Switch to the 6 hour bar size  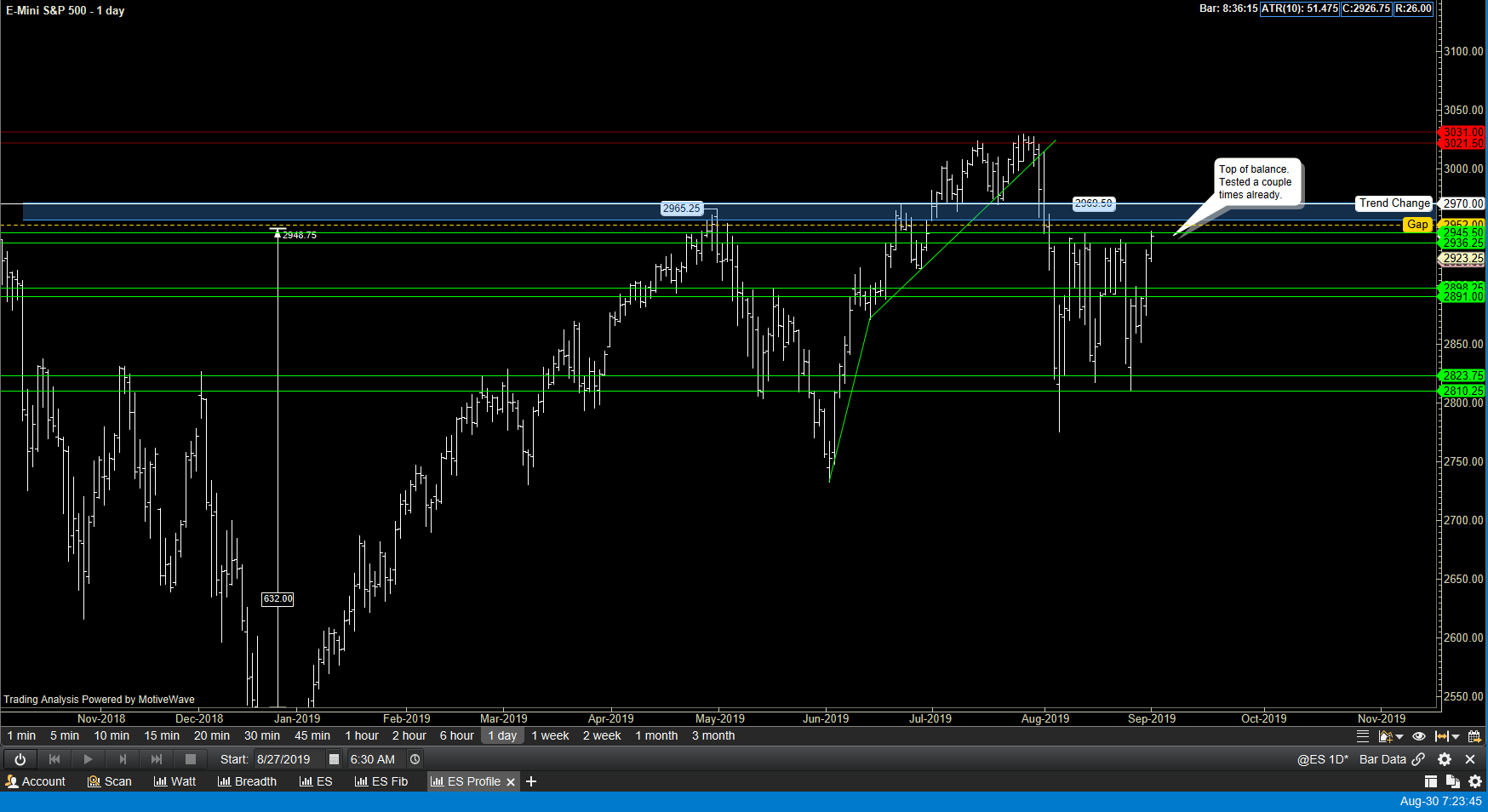457,736
